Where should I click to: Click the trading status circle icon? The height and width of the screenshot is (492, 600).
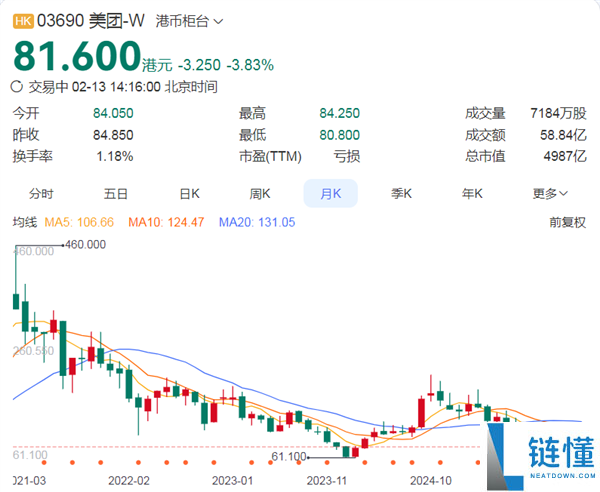(x=16, y=87)
